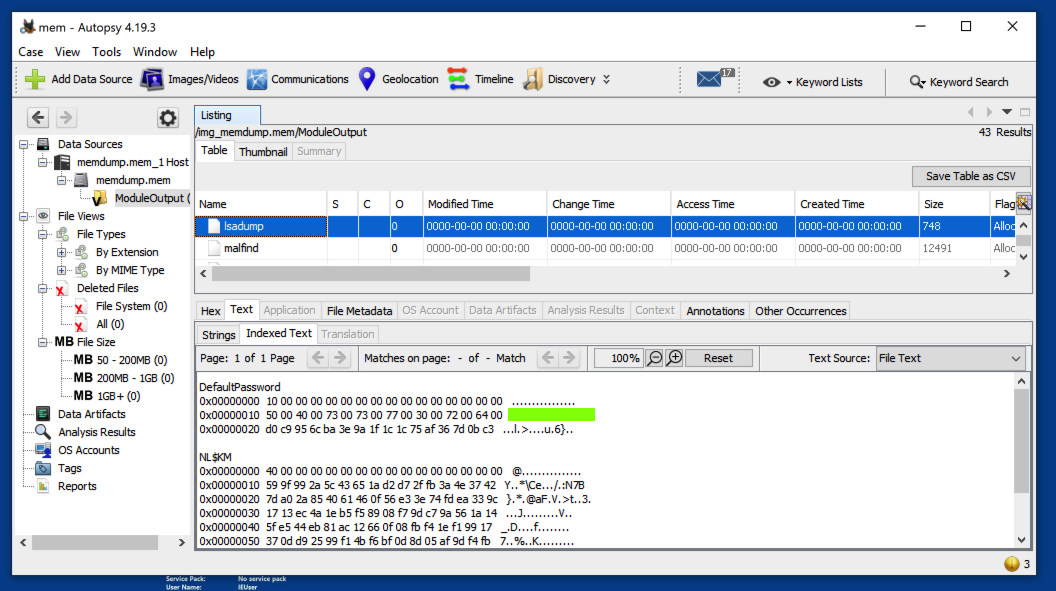
Task: Launch the Timeline editor
Action: point(480,79)
